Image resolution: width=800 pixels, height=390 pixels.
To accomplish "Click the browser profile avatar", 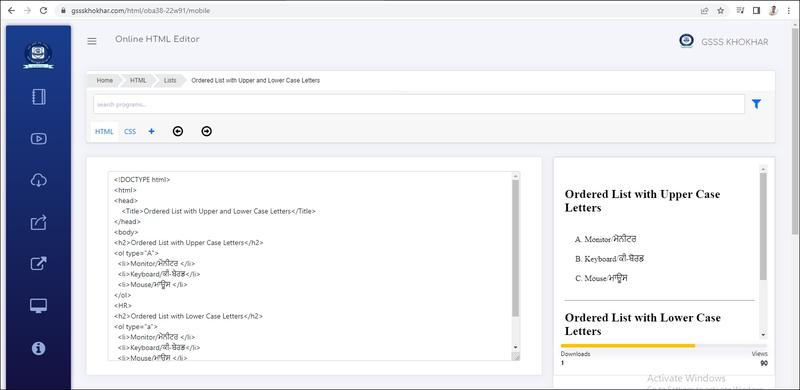I will pyautogui.click(x=773, y=10).
